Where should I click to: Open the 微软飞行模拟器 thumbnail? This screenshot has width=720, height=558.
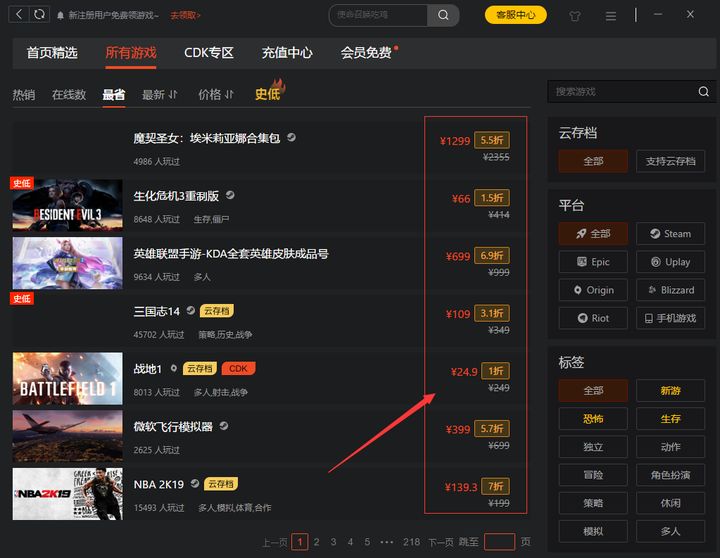click(68, 436)
